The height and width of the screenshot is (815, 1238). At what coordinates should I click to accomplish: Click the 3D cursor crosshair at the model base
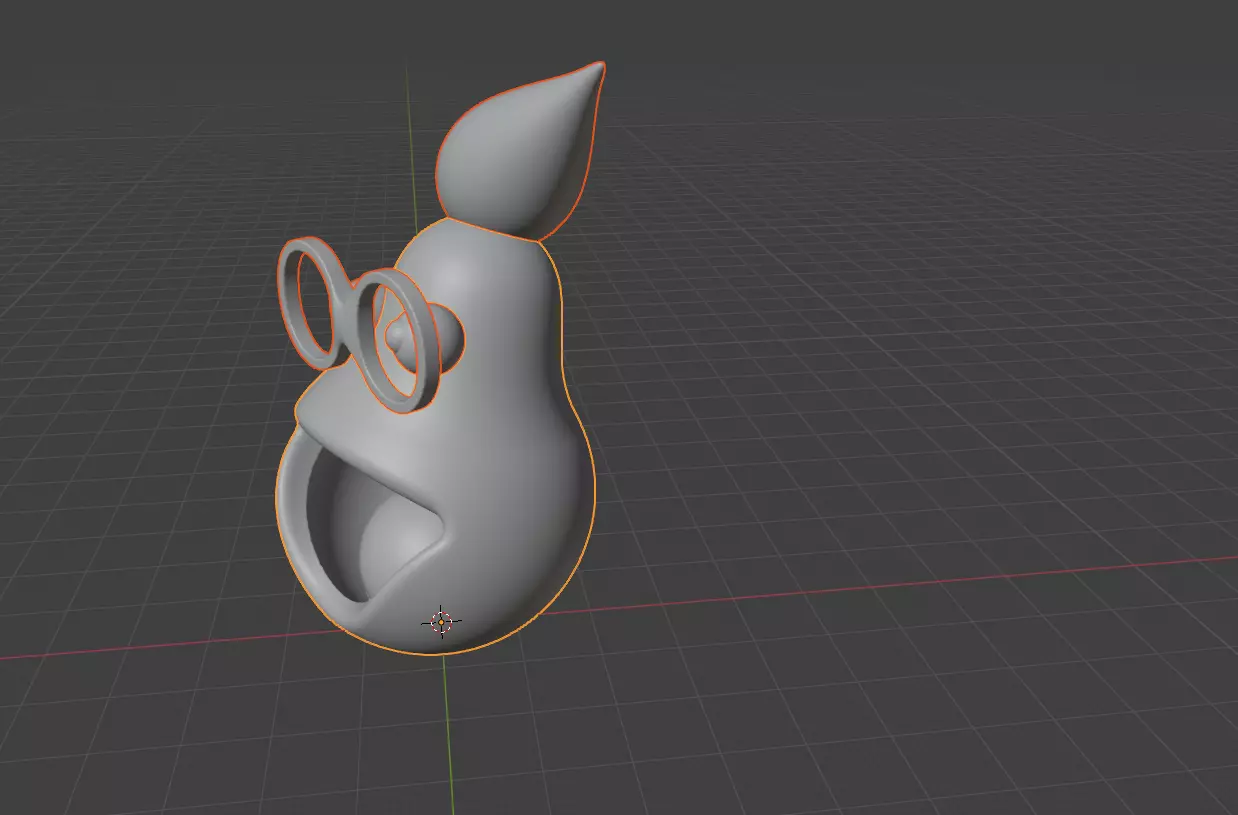pyautogui.click(x=441, y=621)
